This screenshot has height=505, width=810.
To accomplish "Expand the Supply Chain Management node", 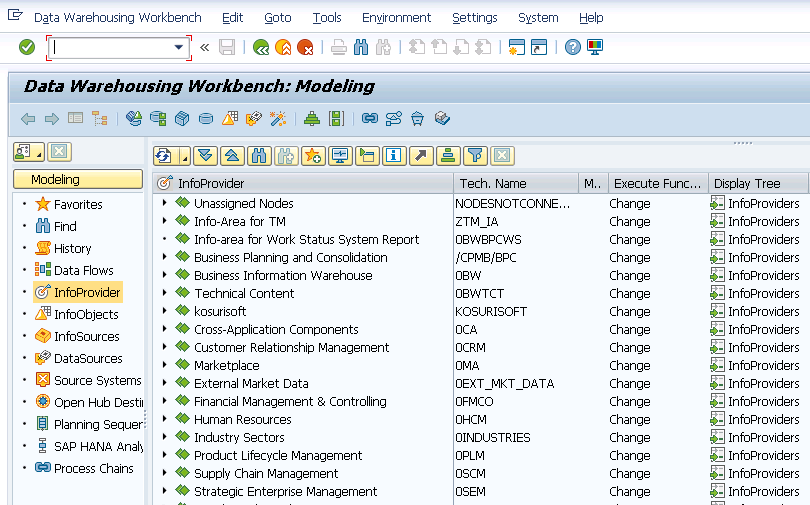I will point(165,473).
